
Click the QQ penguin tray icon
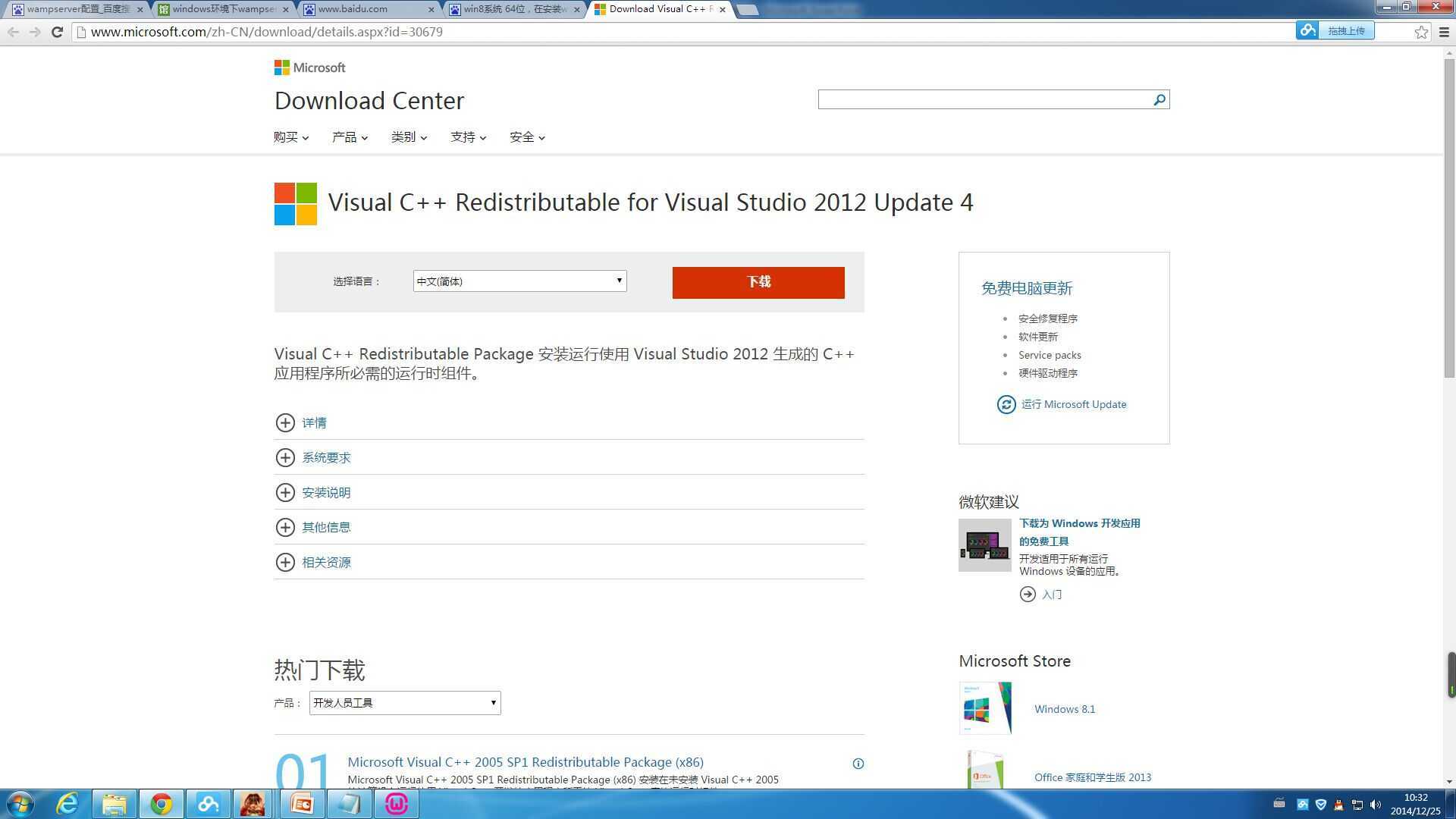1339,805
